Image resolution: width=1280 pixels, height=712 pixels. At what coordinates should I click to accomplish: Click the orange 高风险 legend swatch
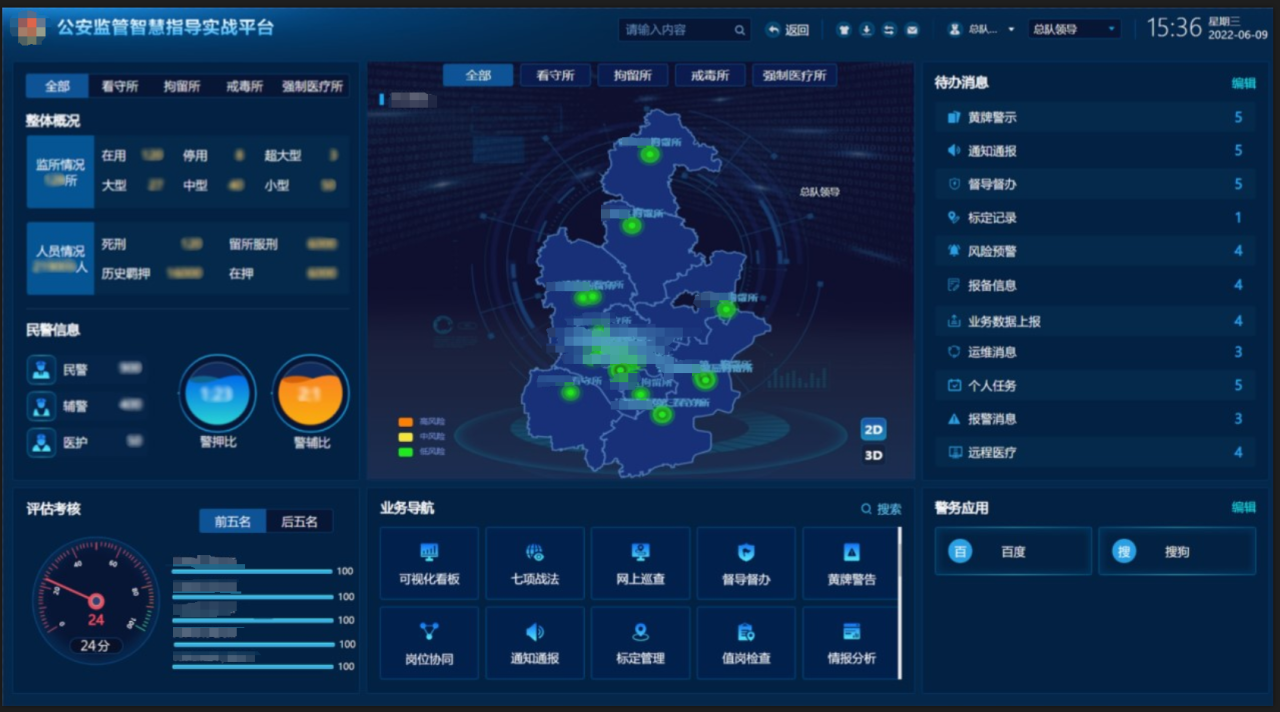click(x=406, y=422)
